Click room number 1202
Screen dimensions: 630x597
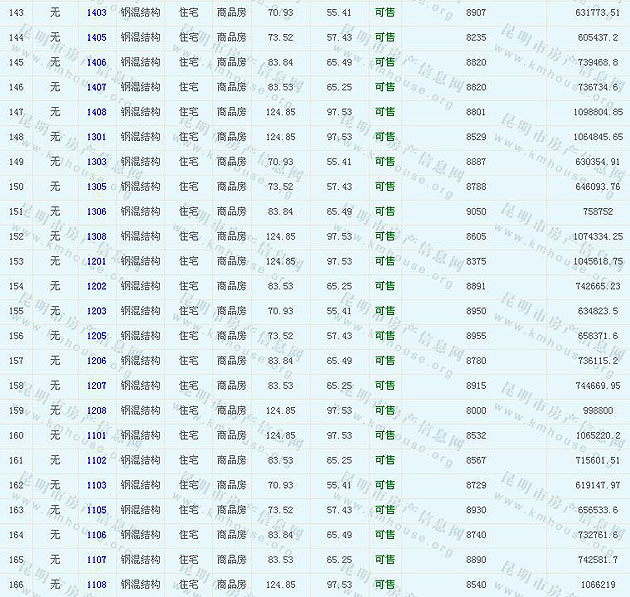tap(97, 287)
